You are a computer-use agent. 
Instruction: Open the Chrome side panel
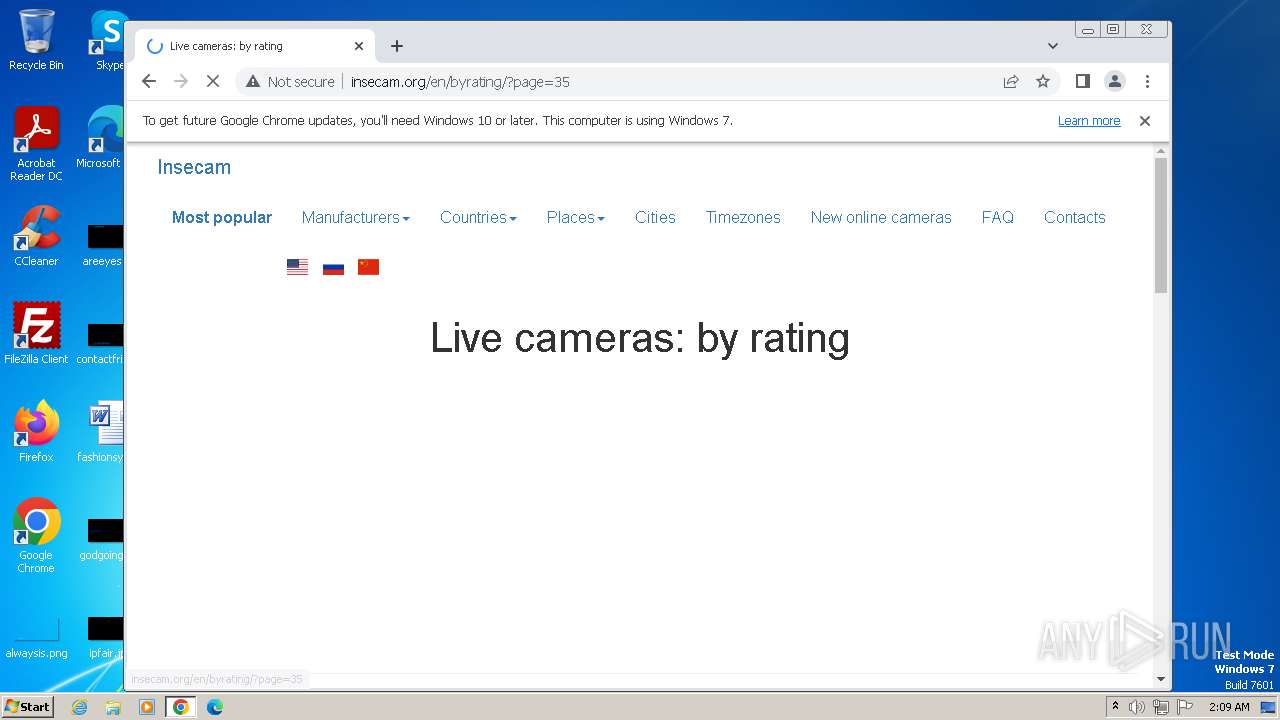[x=1082, y=81]
